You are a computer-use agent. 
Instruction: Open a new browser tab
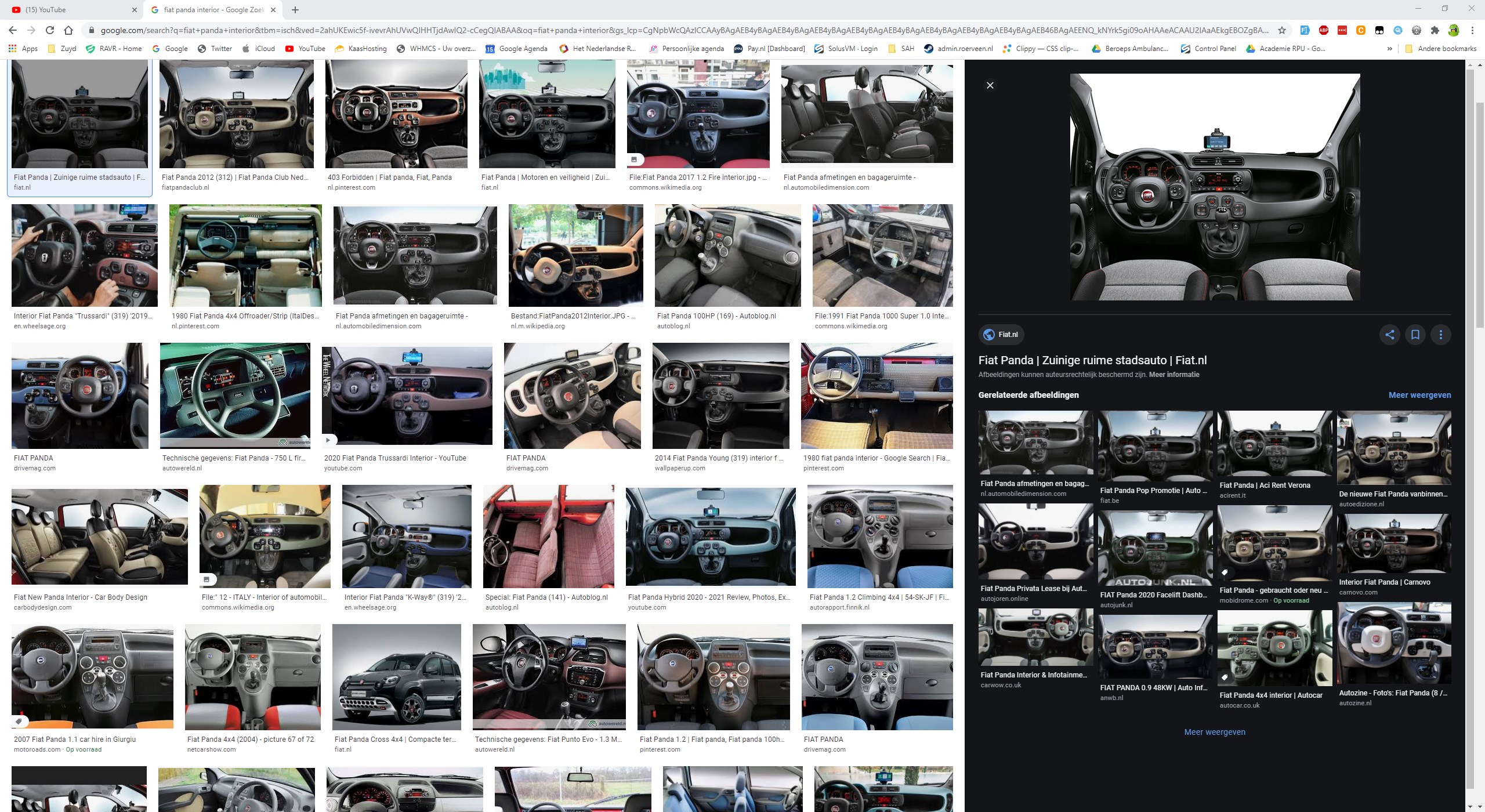(295, 10)
